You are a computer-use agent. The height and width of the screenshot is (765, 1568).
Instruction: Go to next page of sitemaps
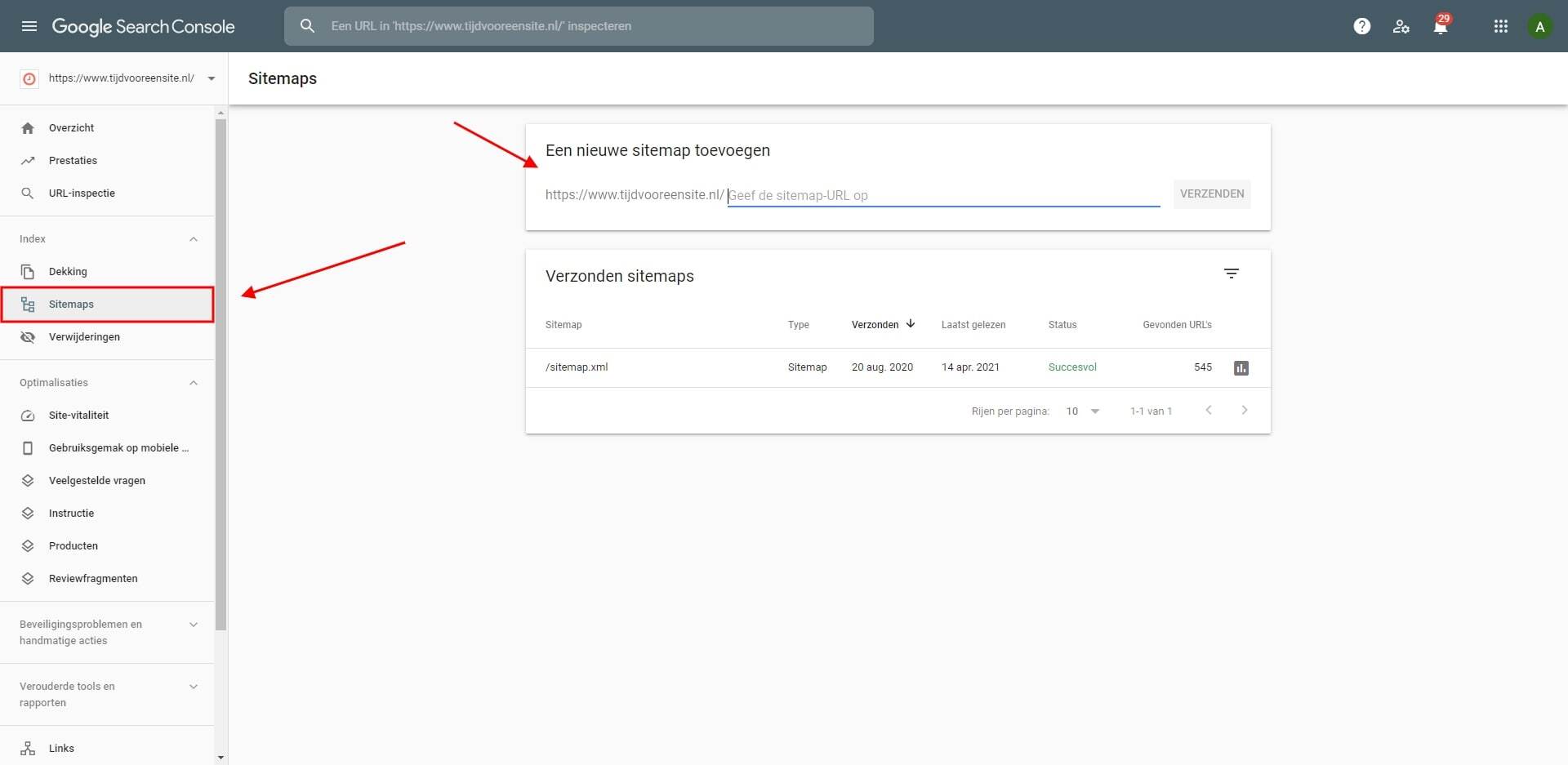click(x=1245, y=410)
